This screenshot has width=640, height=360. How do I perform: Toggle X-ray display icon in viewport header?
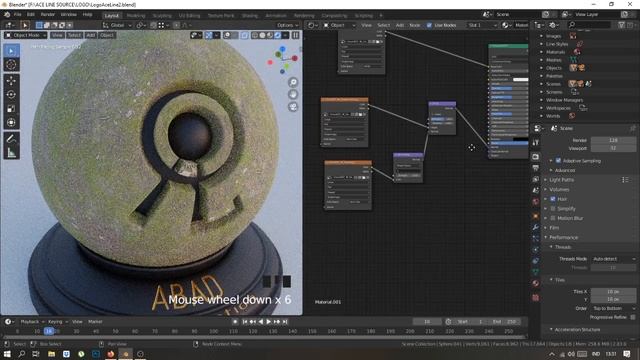click(x=244, y=36)
